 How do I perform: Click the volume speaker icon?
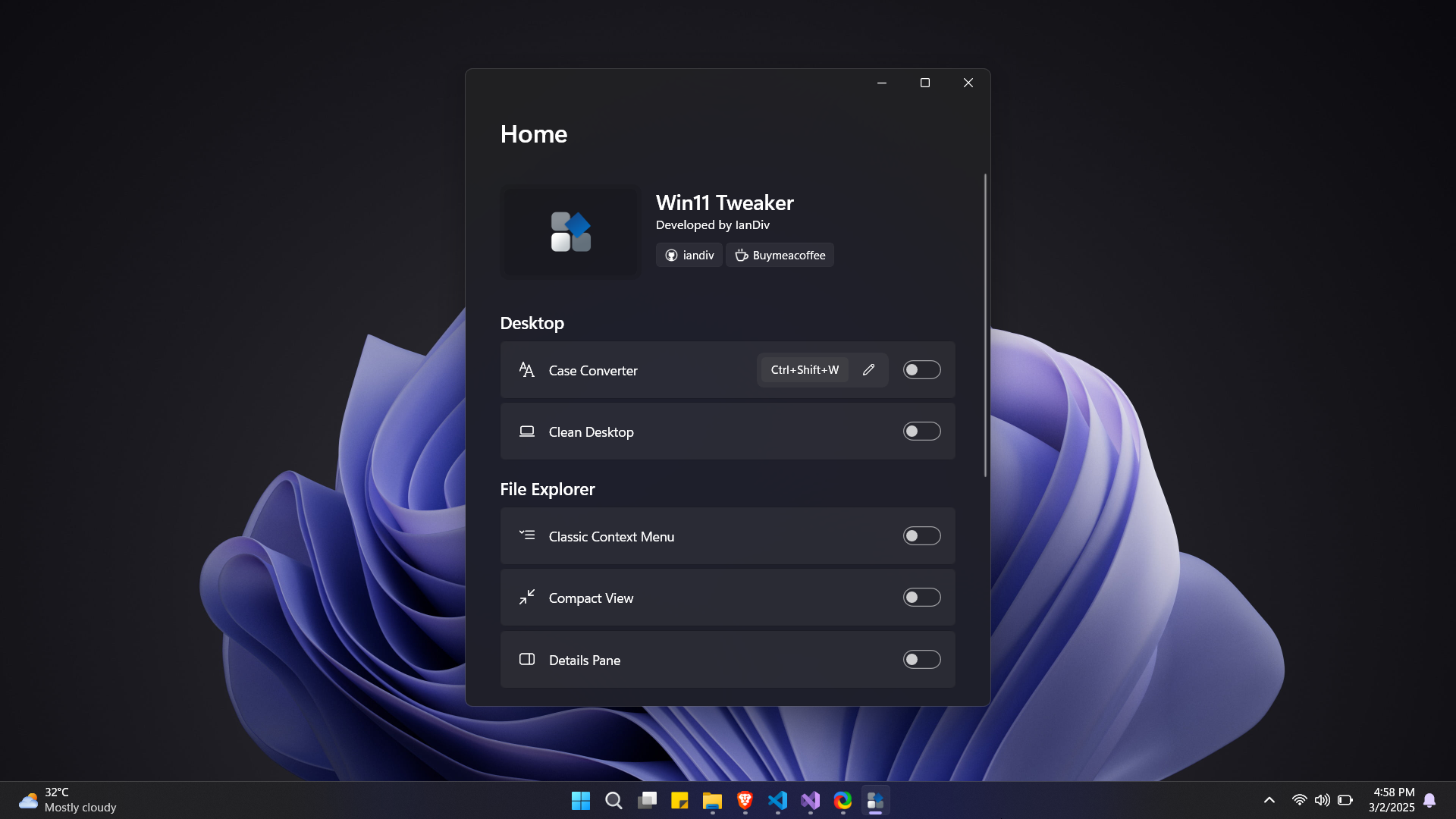pyautogui.click(x=1322, y=800)
